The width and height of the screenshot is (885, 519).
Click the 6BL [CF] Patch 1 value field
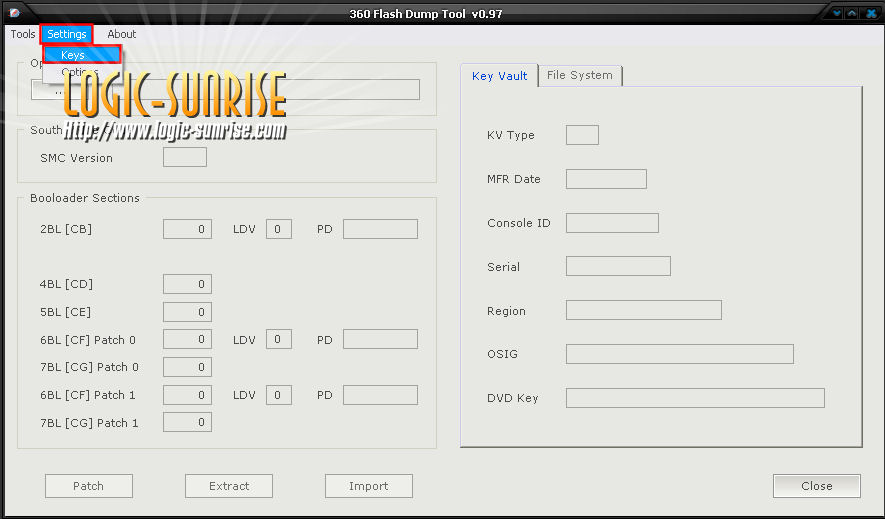click(187, 395)
